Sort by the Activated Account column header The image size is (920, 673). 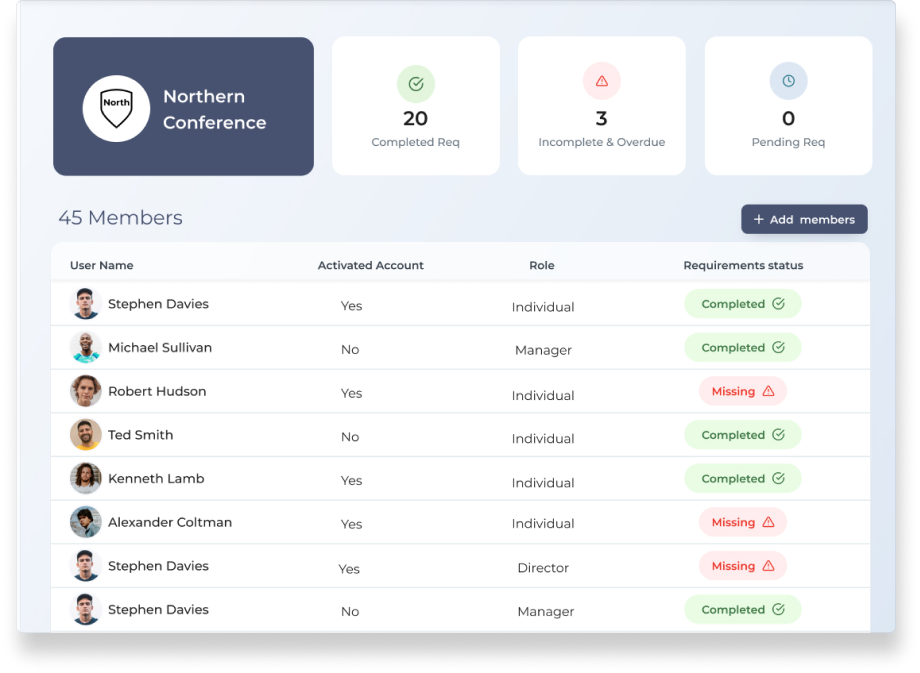tap(370, 265)
